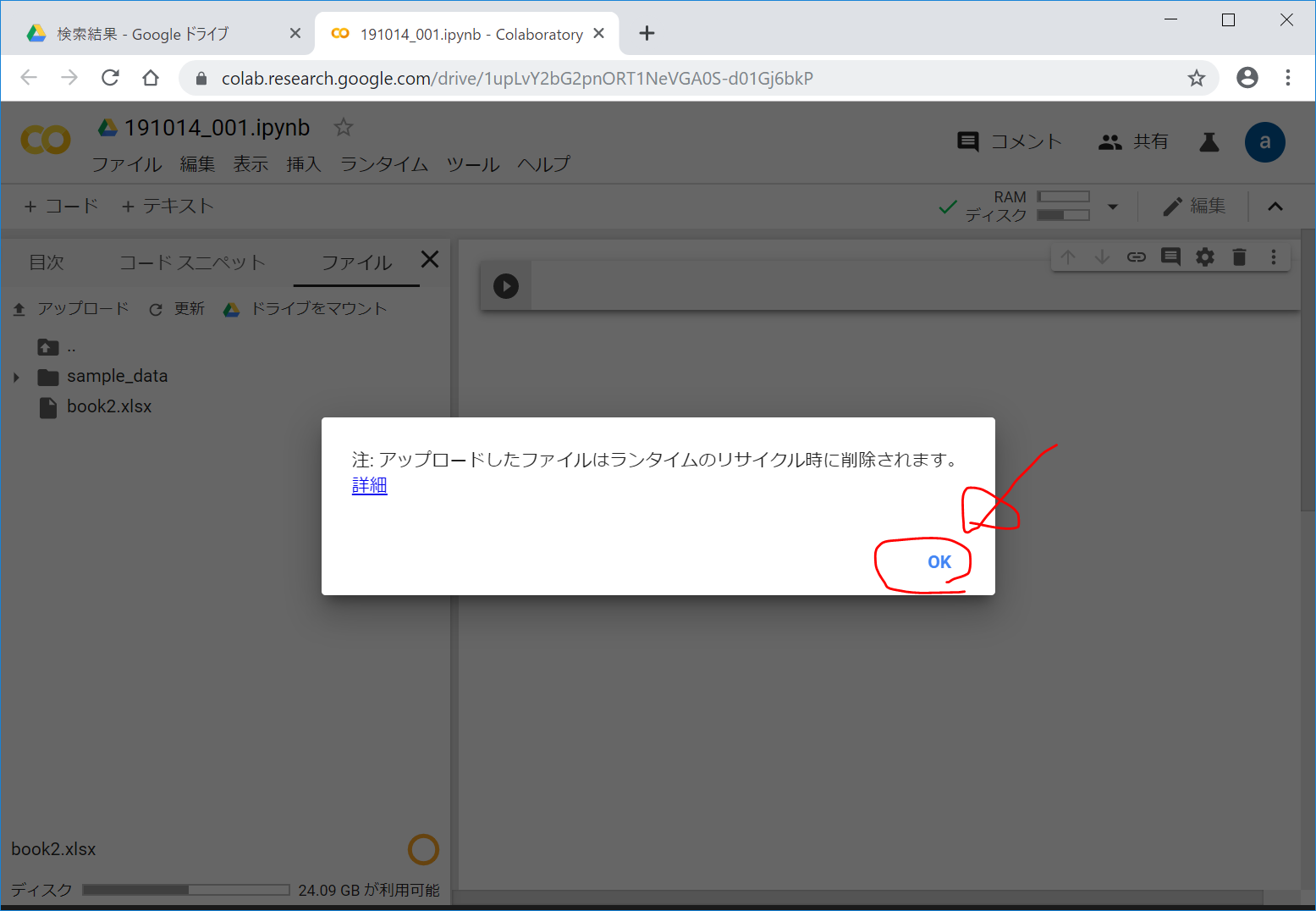The height and width of the screenshot is (911, 1316).
Task: Star the notebook 191014_001.ipynb
Action: (x=343, y=128)
